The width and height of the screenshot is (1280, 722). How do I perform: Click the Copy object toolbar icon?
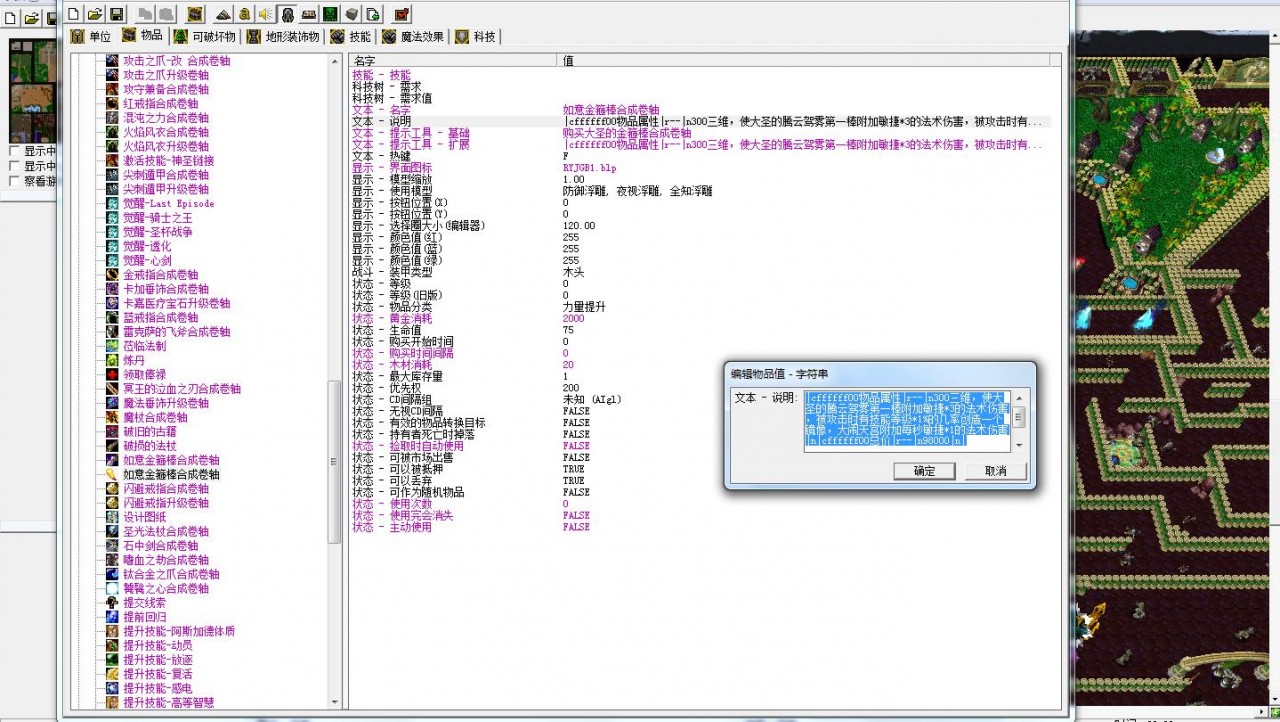pos(145,14)
